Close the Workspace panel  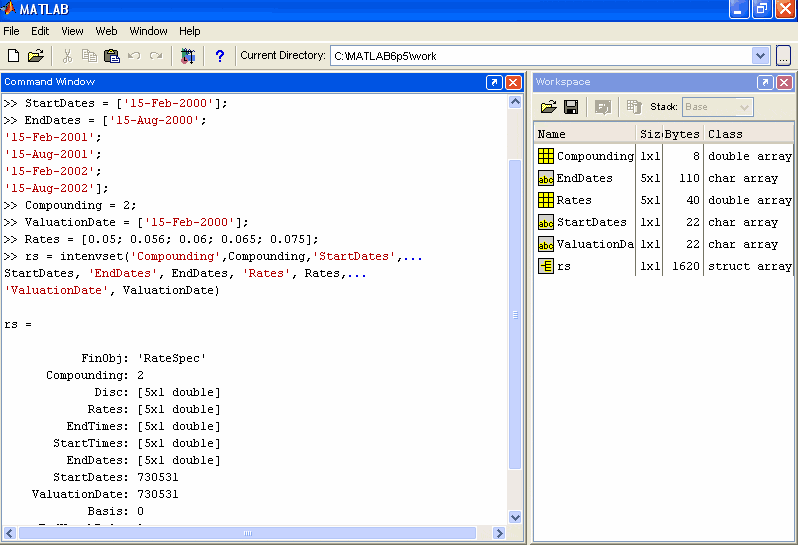pos(784,82)
